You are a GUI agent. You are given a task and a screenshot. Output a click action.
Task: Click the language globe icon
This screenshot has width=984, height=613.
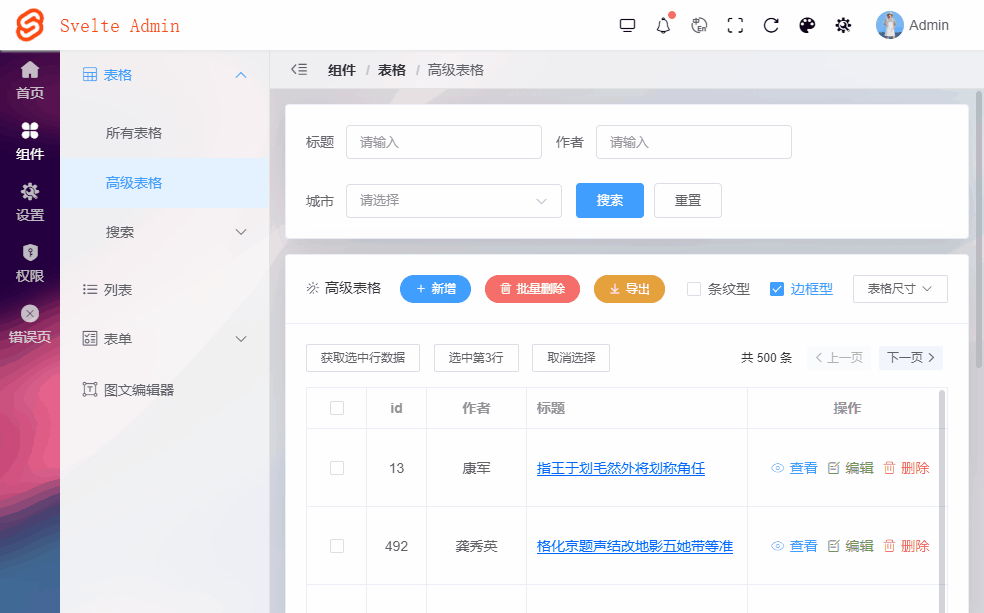(699, 25)
